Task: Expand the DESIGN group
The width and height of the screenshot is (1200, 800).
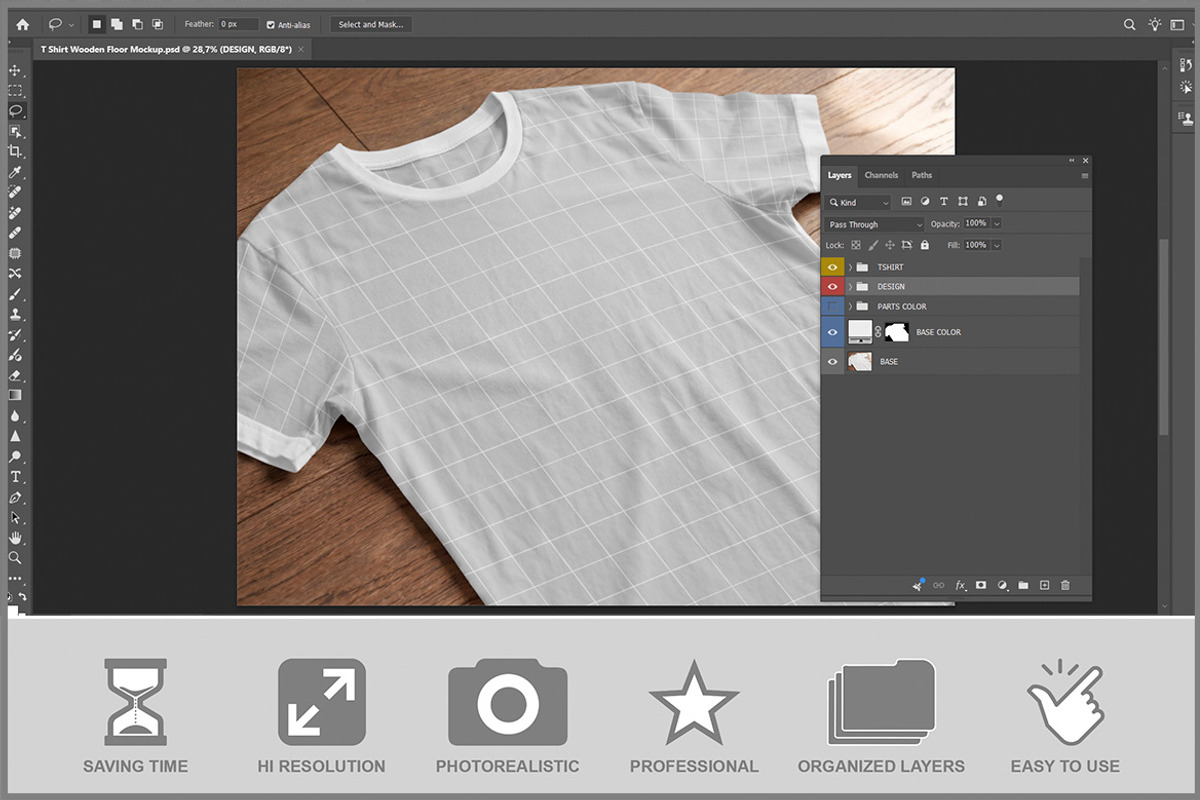Action: click(x=850, y=287)
